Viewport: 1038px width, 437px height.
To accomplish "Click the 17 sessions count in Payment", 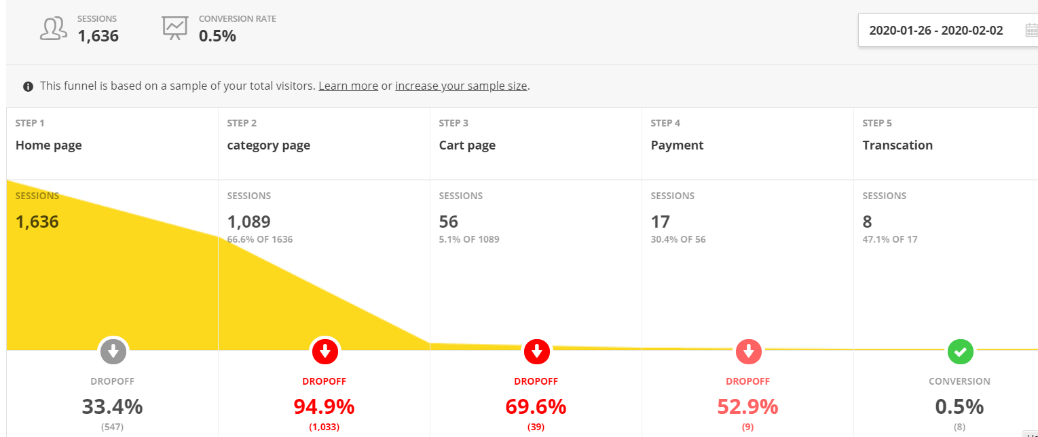I will (660, 221).
